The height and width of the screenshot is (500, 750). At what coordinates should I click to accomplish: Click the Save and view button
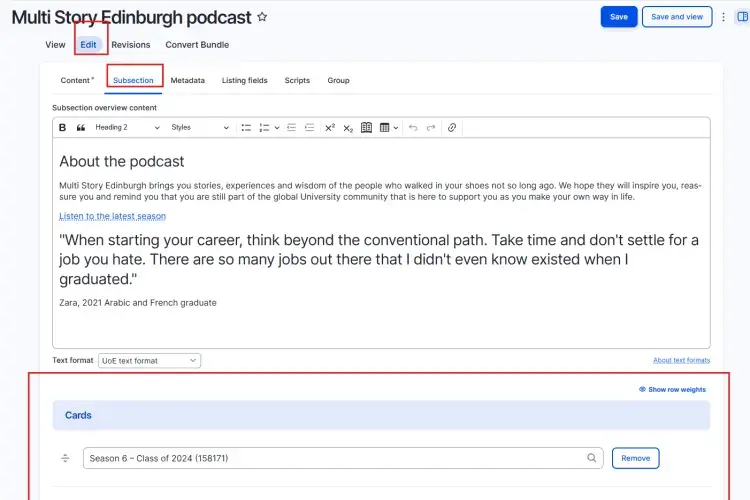coord(676,17)
